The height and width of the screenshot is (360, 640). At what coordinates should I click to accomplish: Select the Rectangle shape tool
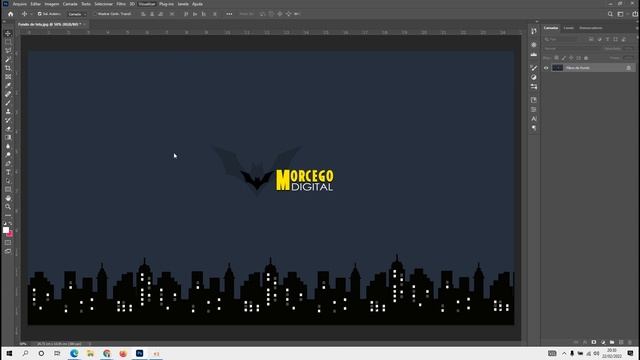point(8,190)
